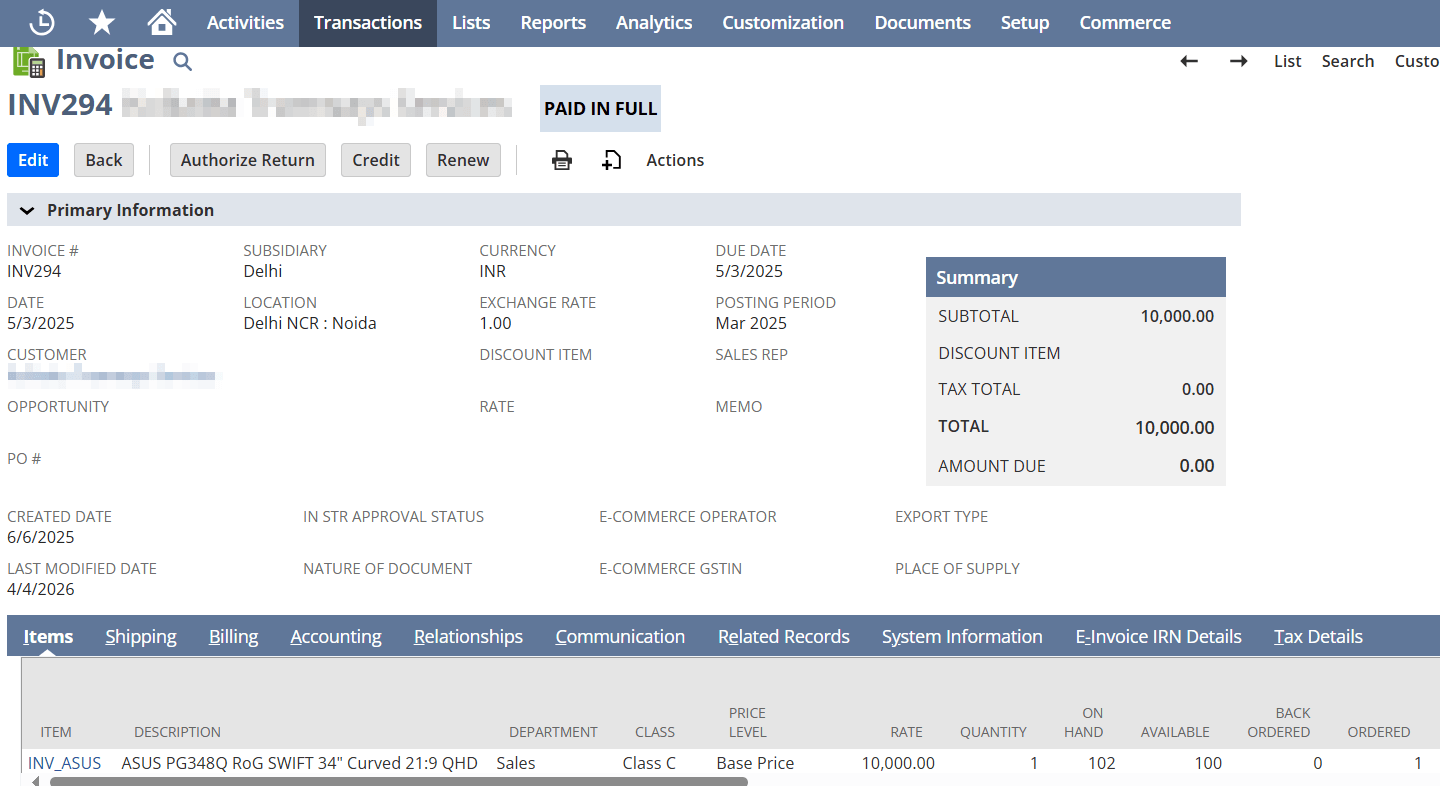This screenshot has height=786, width=1440.
Task: Open the Customize dropdown at top right
Action: click(1416, 61)
